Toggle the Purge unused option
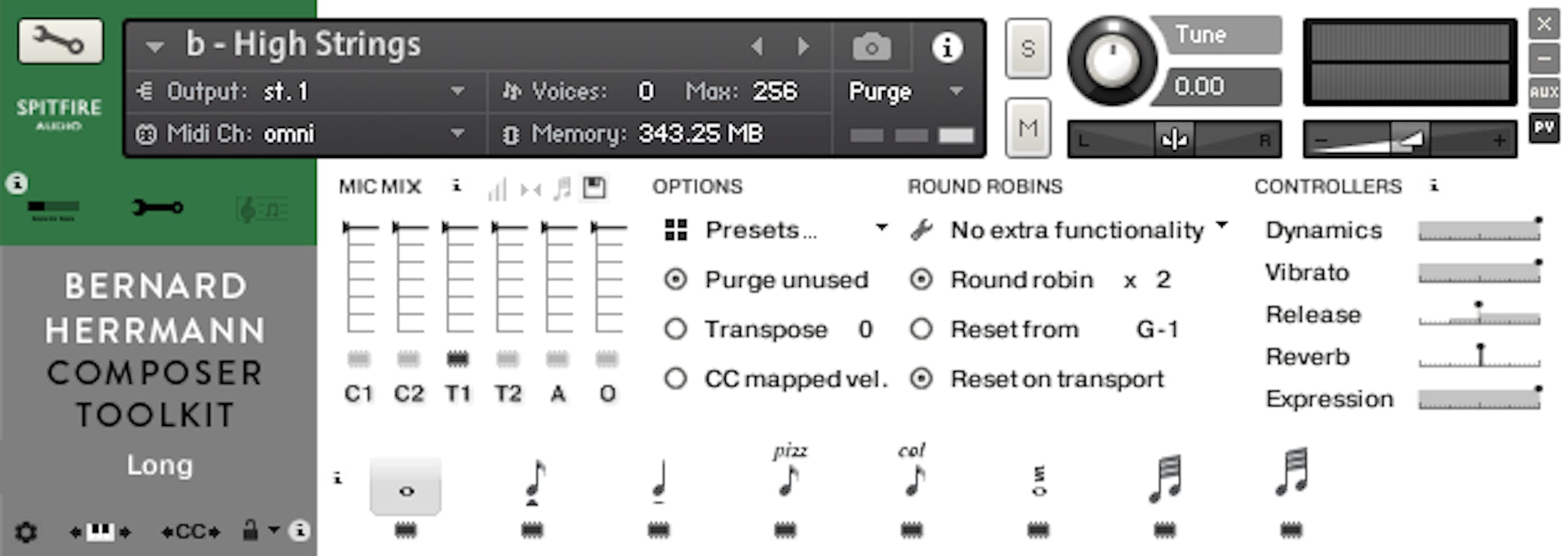The image size is (1568, 556). tap(676, 280)
